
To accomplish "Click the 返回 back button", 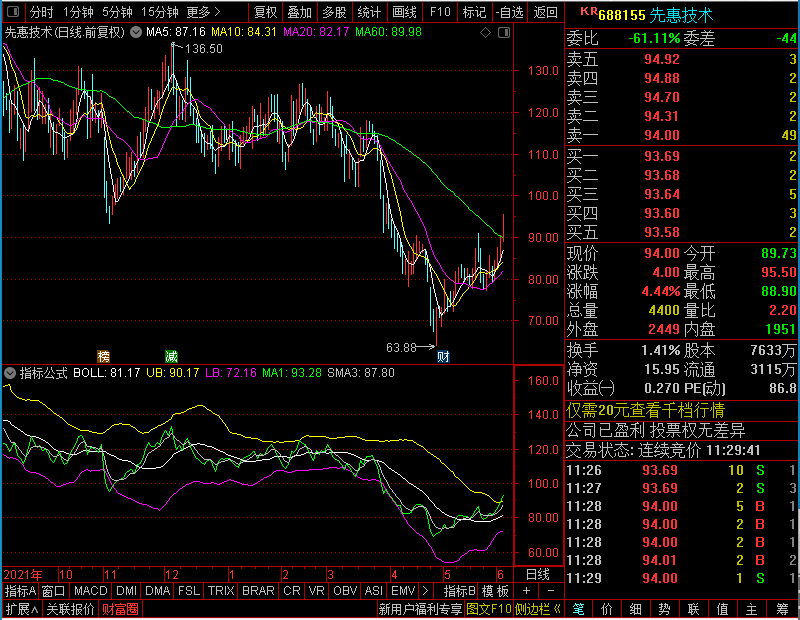I will (545, 12).
